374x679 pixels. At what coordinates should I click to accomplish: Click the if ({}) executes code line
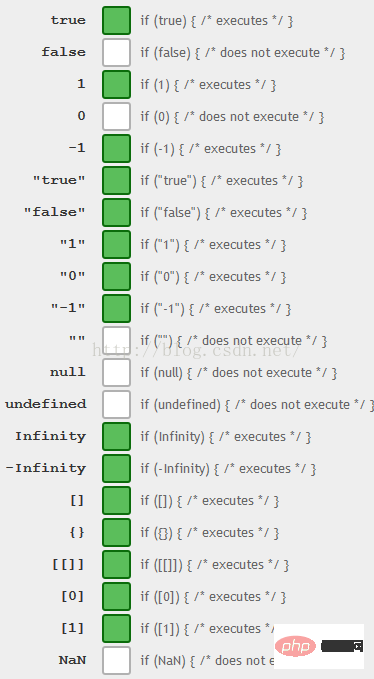click(210, 533)
